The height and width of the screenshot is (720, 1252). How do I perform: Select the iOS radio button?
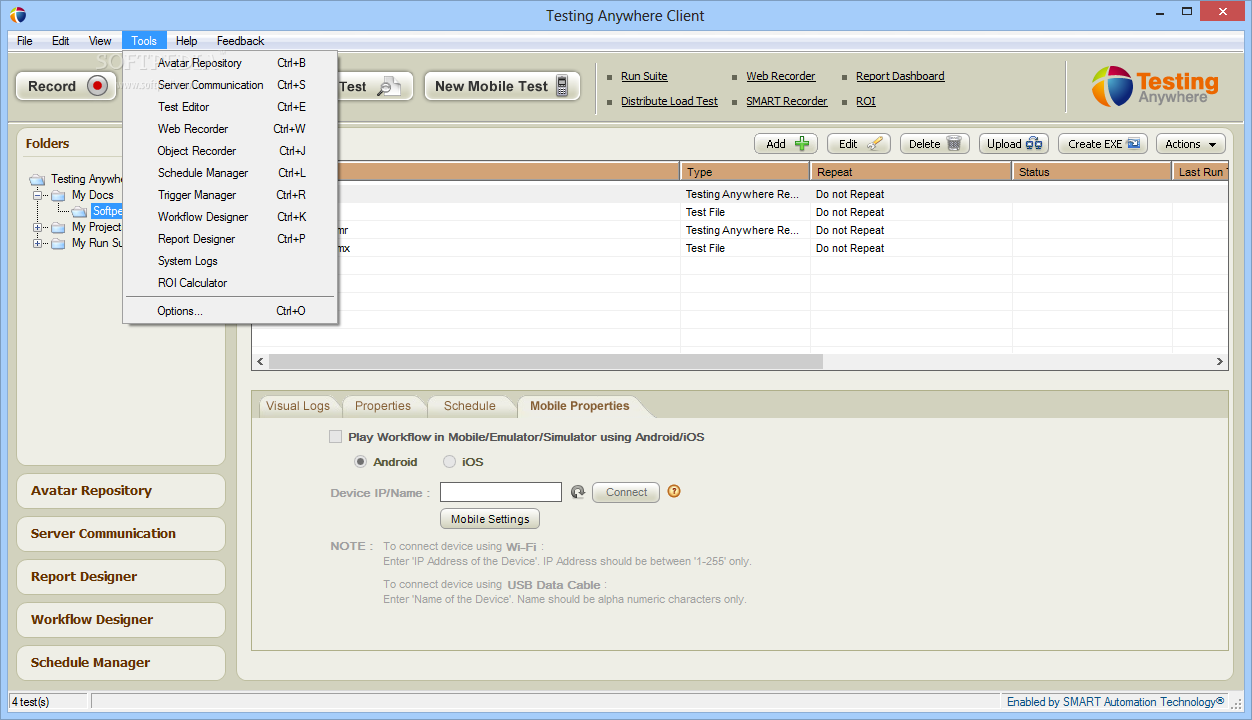tap(449, 462)
